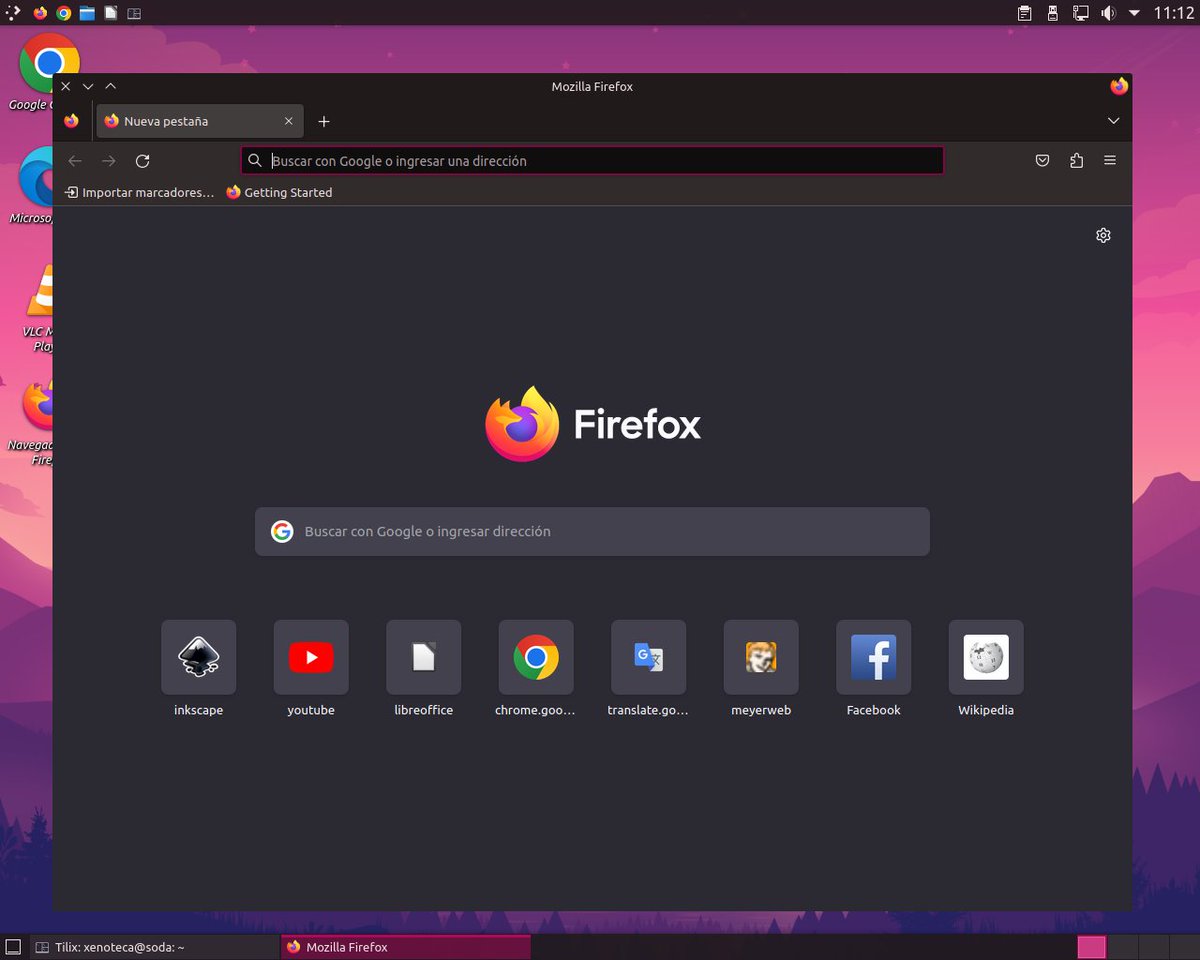Personalize new tab with gear icon

[x=1103, y=235]
